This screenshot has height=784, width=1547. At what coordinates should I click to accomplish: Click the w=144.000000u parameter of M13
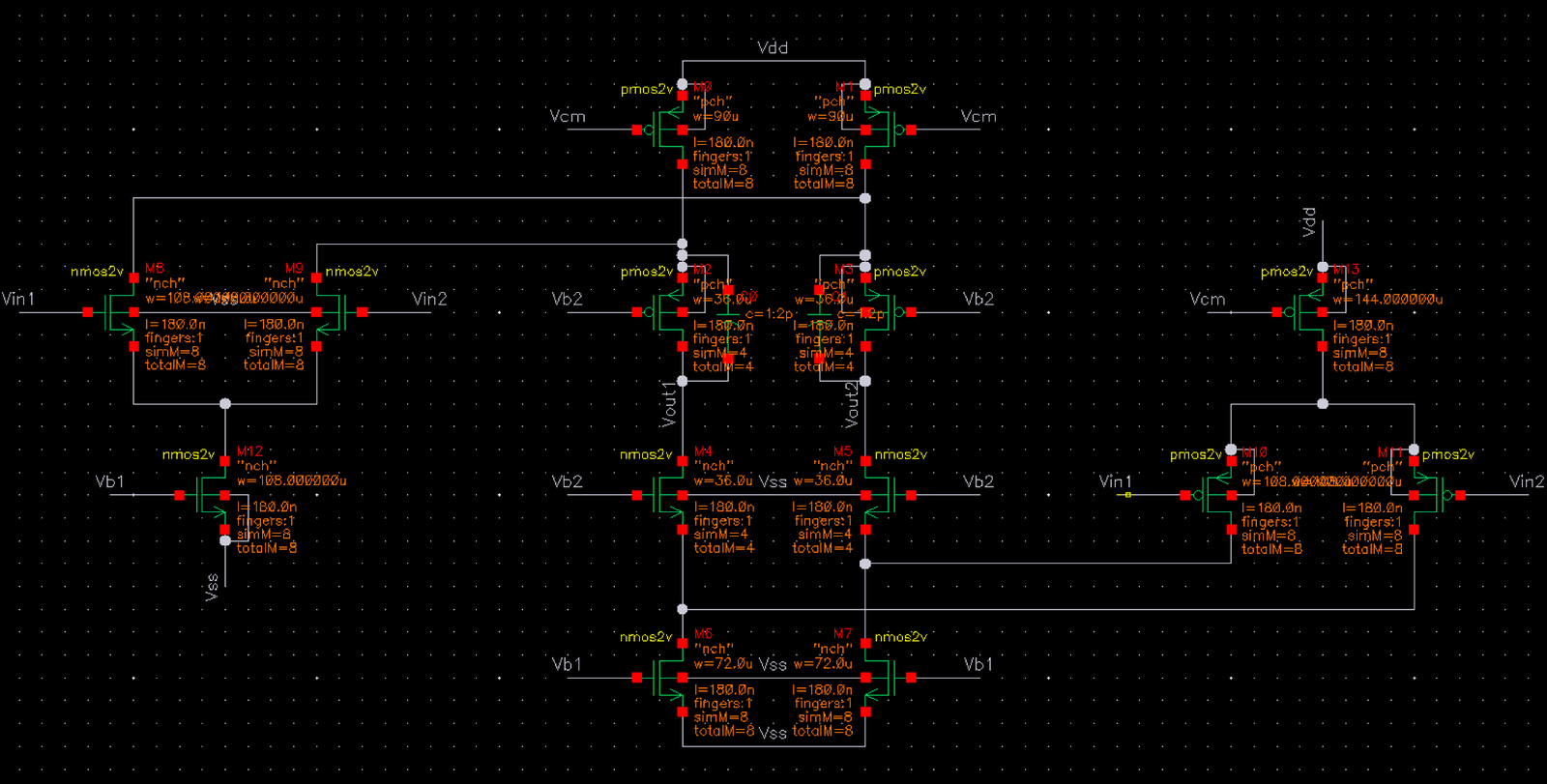point(1387,300)
